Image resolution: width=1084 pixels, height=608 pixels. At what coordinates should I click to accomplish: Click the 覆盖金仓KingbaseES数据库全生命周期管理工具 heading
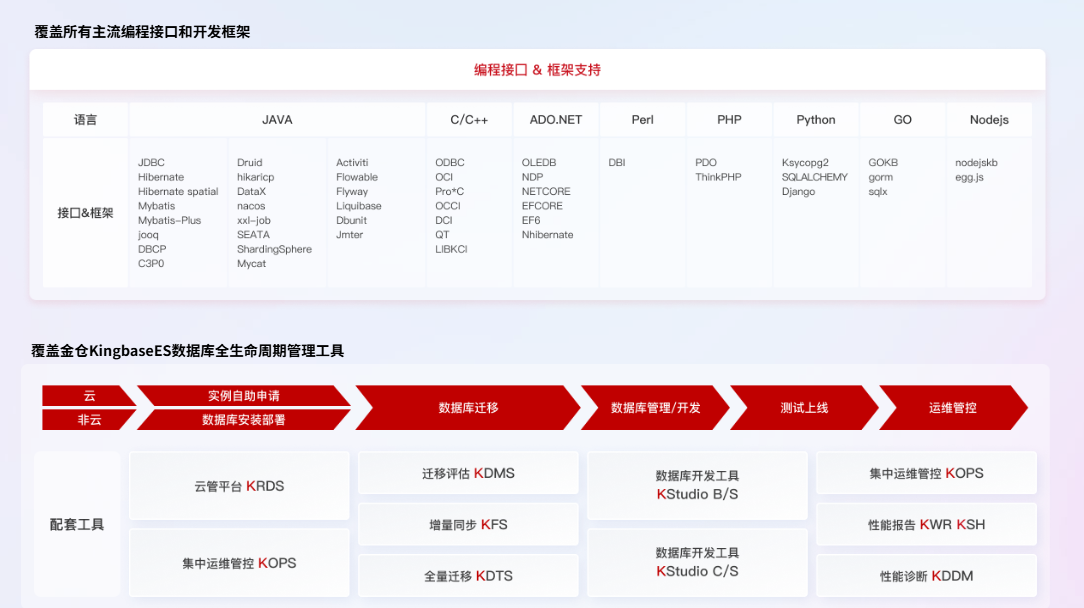click(x=187, y=351)
